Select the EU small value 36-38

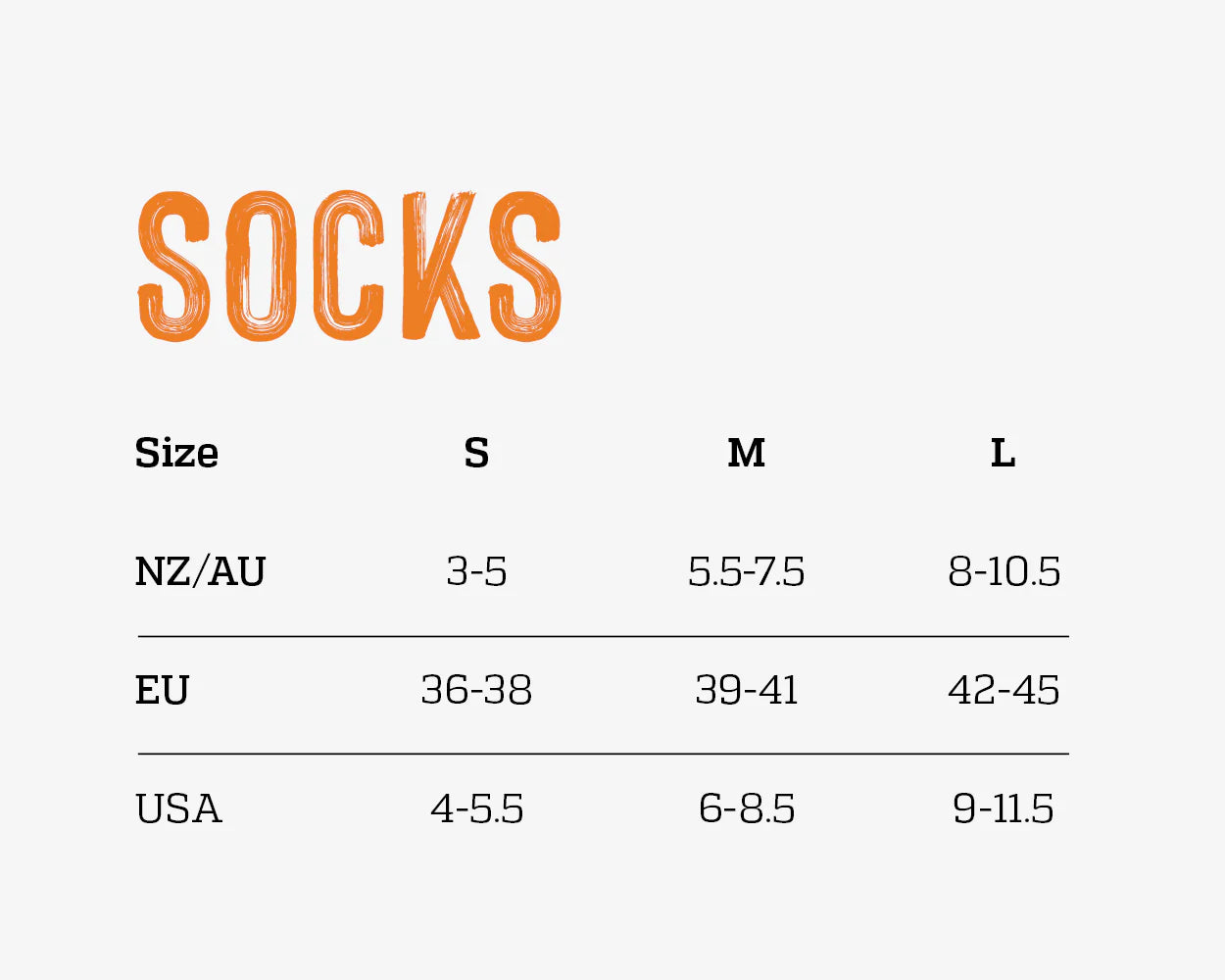coord(476,690)
